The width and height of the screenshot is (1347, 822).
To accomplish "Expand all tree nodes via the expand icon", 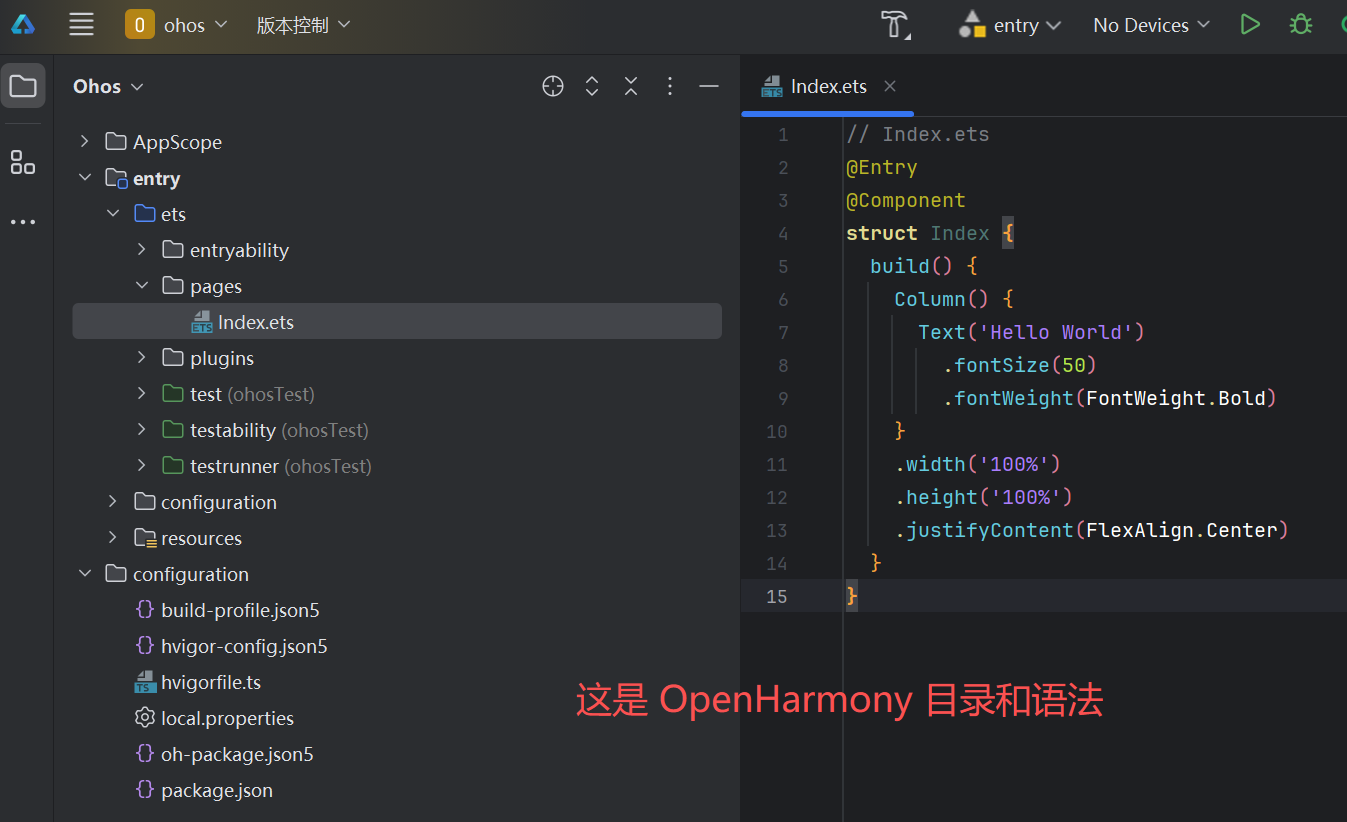I will [591, 86].
